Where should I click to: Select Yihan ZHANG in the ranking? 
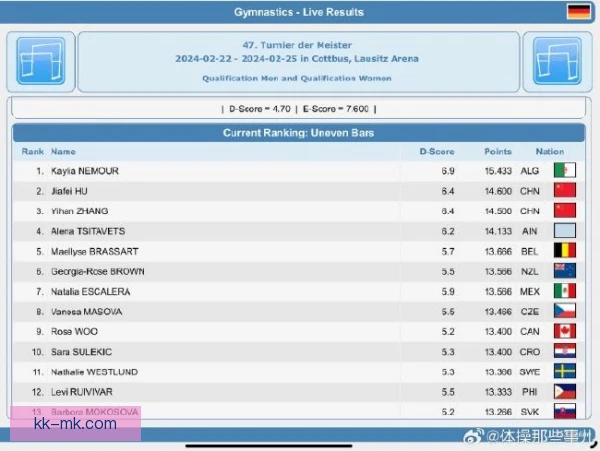(80, 211)
